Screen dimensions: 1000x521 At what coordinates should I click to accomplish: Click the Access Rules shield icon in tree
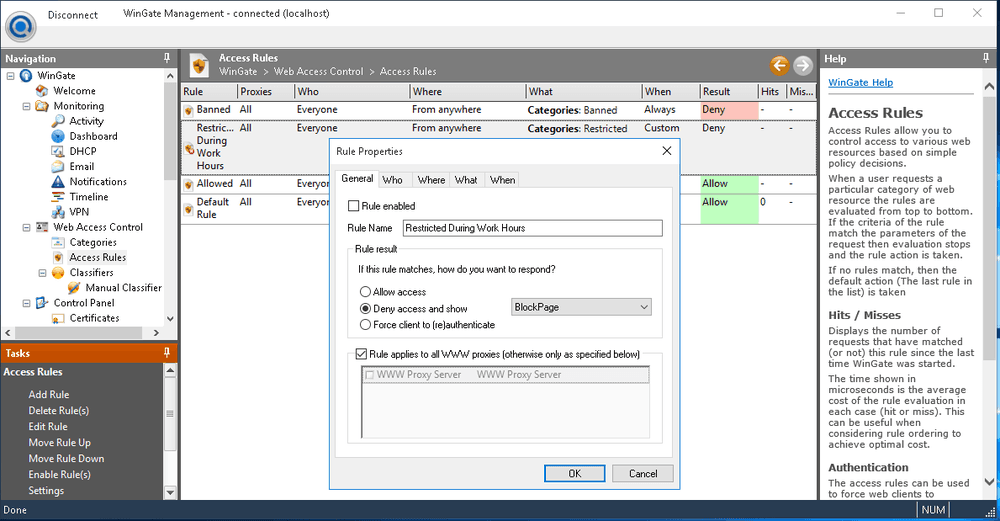[58, 258]
